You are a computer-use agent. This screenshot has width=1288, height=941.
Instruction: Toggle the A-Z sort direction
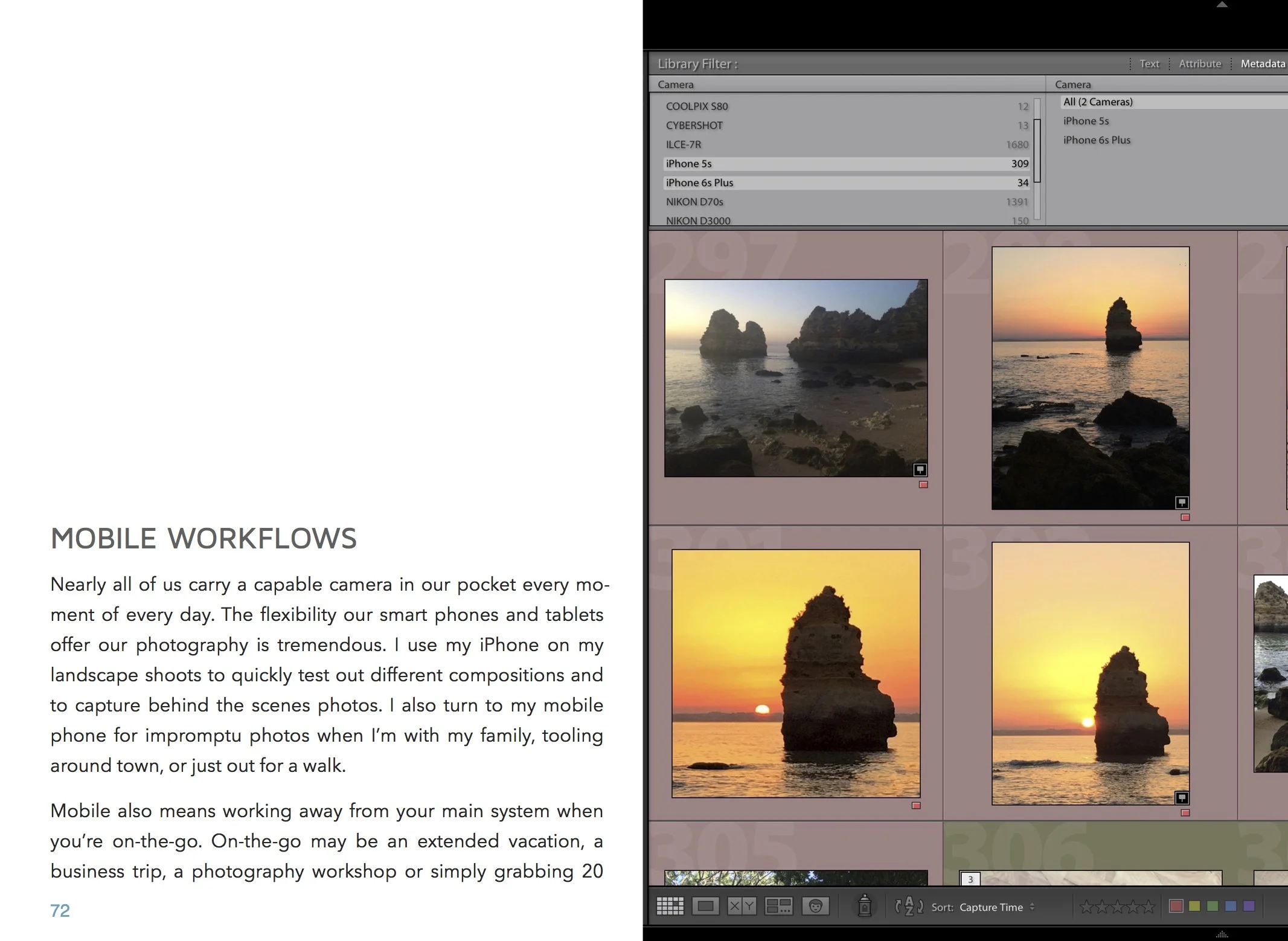click(909, 906)
